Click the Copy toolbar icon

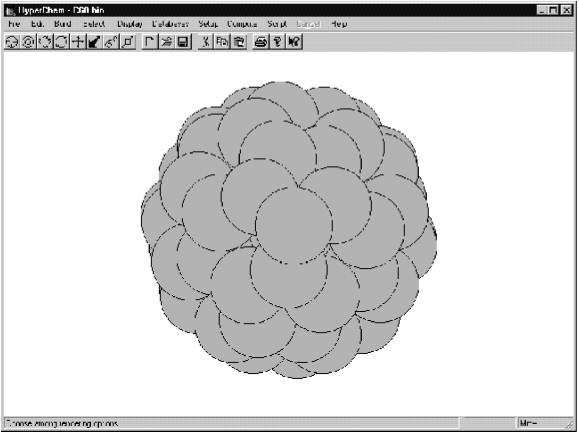pos(222,42)
